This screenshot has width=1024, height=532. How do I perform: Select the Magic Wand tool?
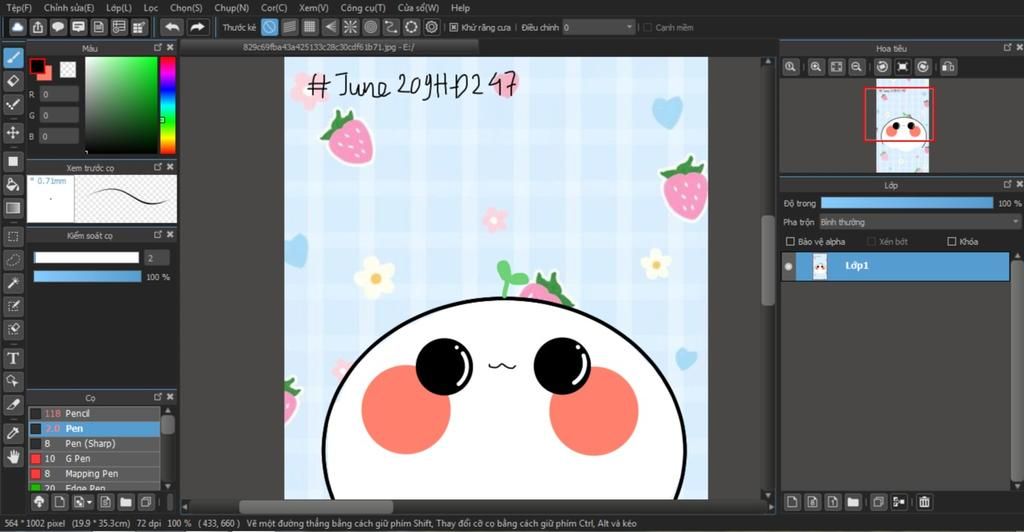coord(13,283)
